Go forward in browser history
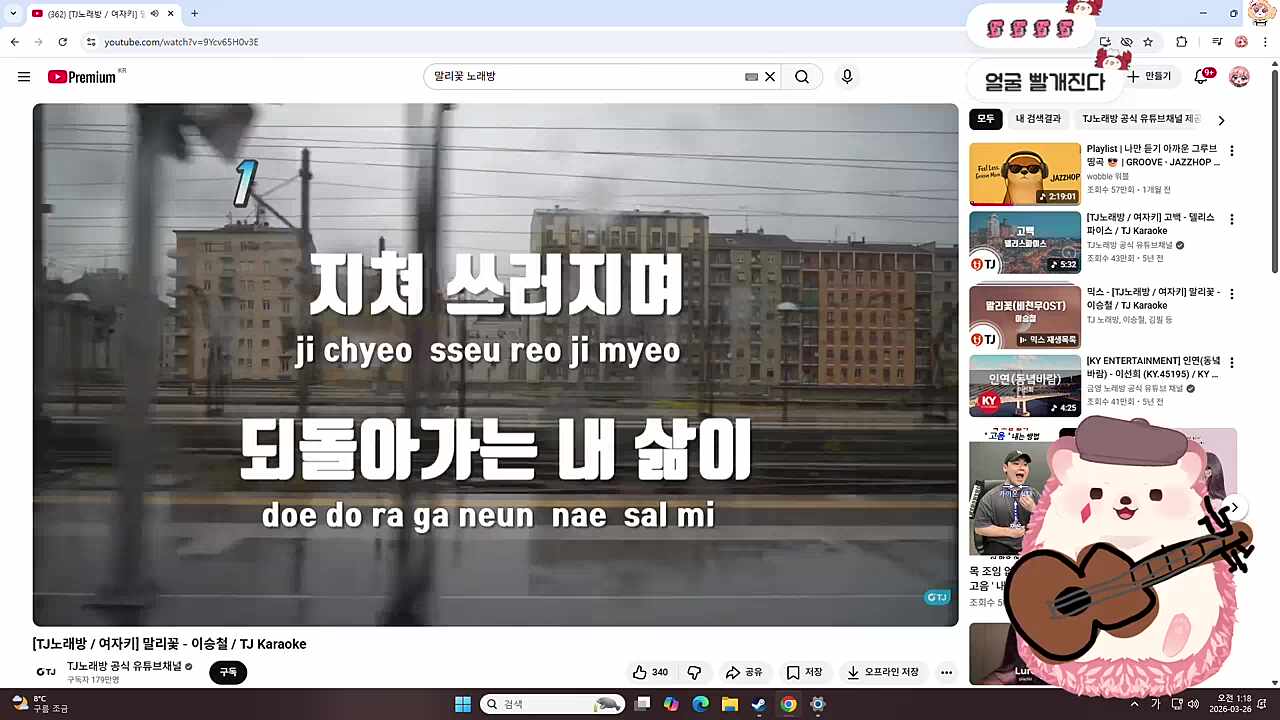Image resolution: width=1280 pixels, height=720 pixels. click(x=38, y=42)
